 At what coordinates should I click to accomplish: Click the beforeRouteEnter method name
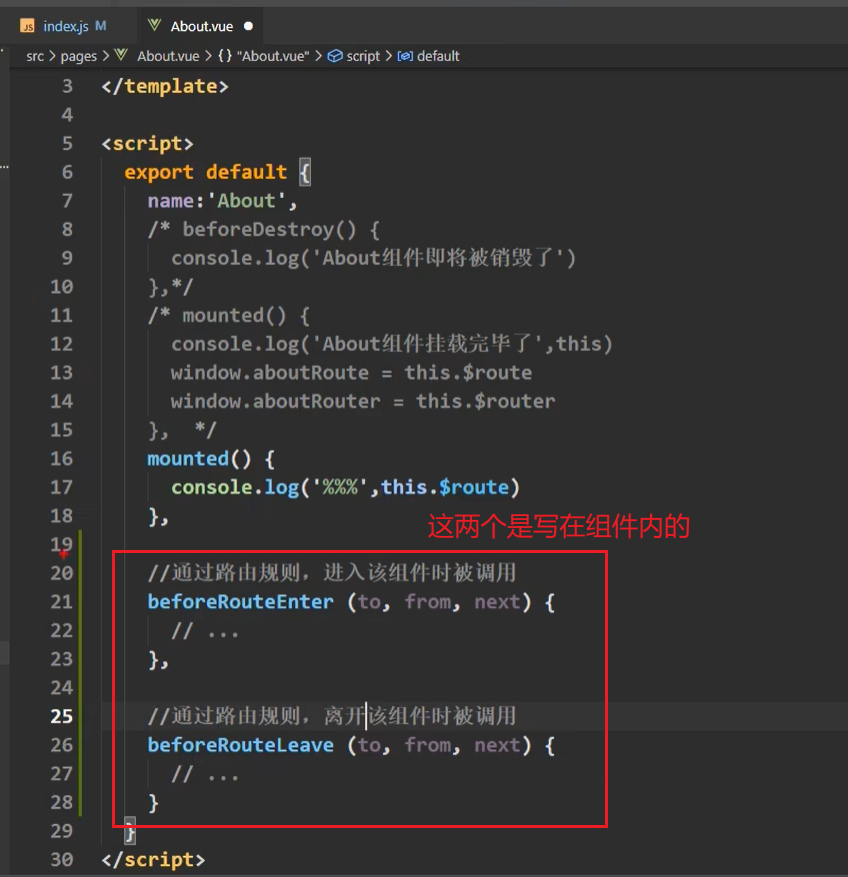coord(240,602)
